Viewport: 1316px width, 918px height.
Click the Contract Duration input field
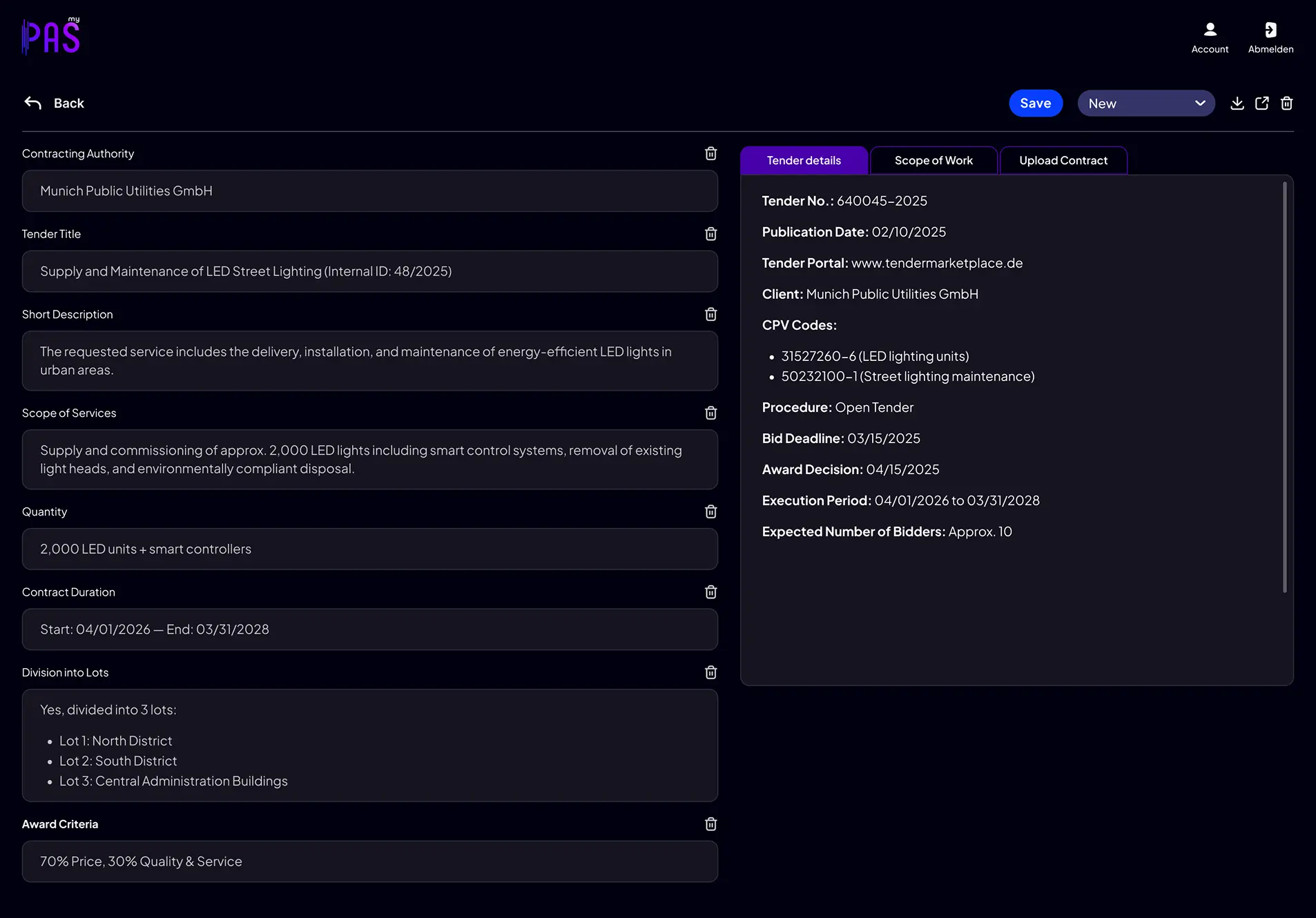click(370, 629)
